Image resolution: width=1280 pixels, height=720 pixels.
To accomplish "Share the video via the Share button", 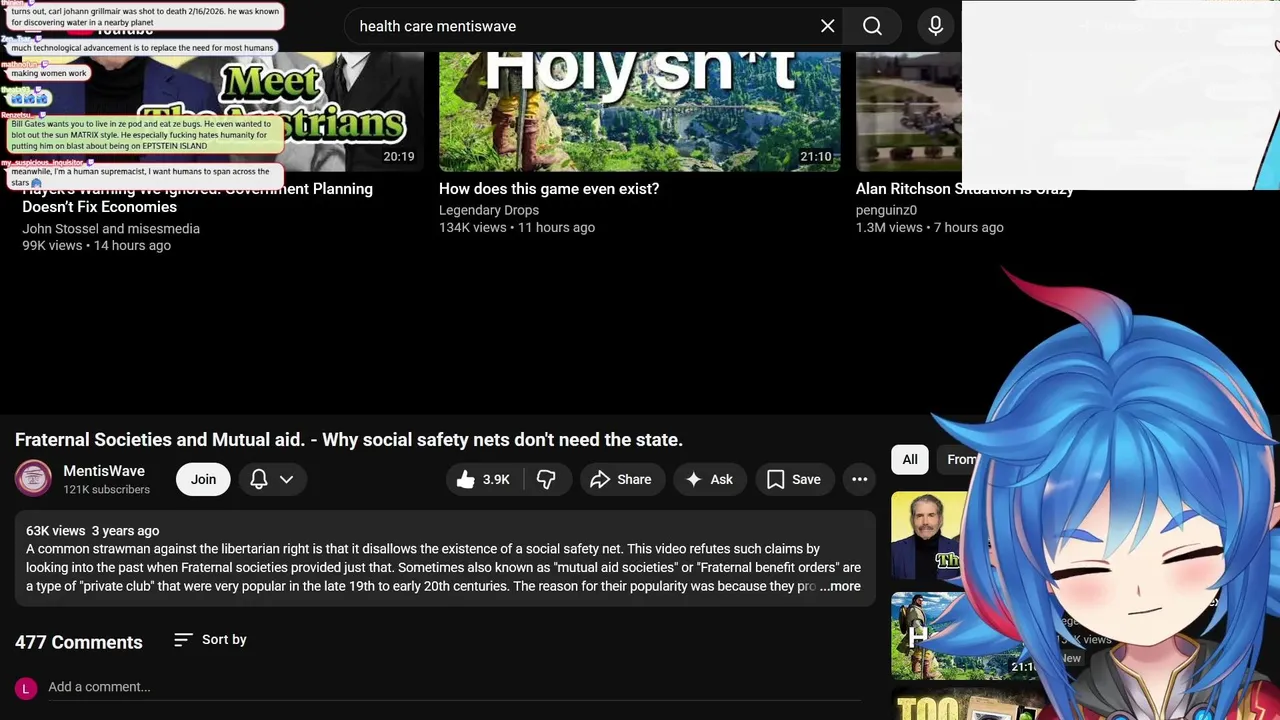I will pos(621,480).
